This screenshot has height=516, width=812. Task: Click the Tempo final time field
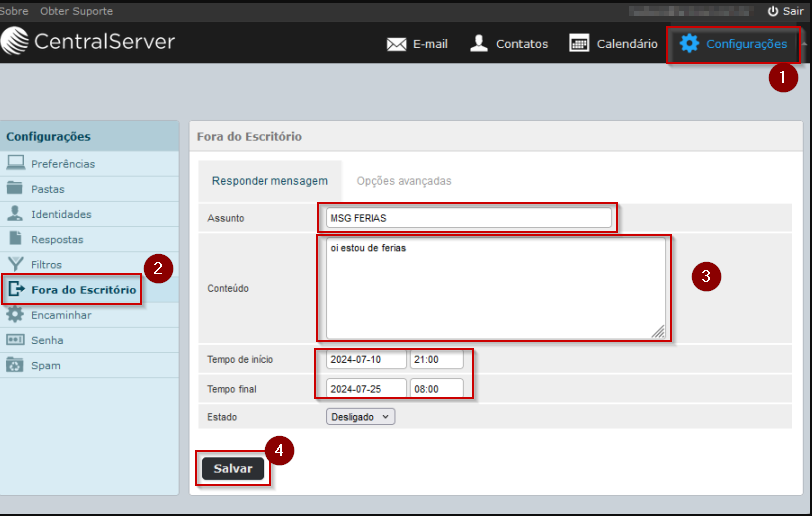pos(437,388)
